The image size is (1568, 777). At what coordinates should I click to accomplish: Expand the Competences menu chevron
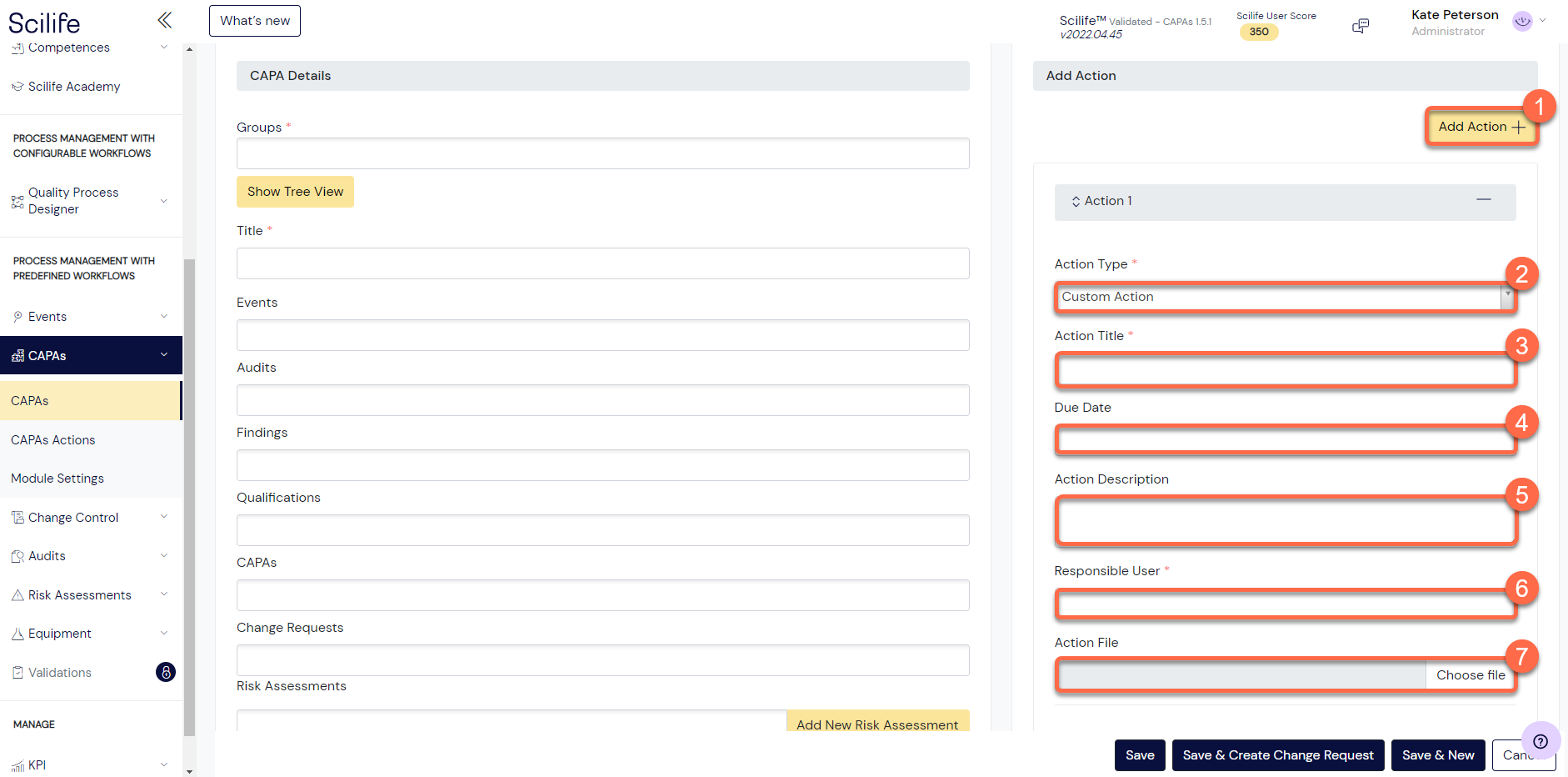164,48
